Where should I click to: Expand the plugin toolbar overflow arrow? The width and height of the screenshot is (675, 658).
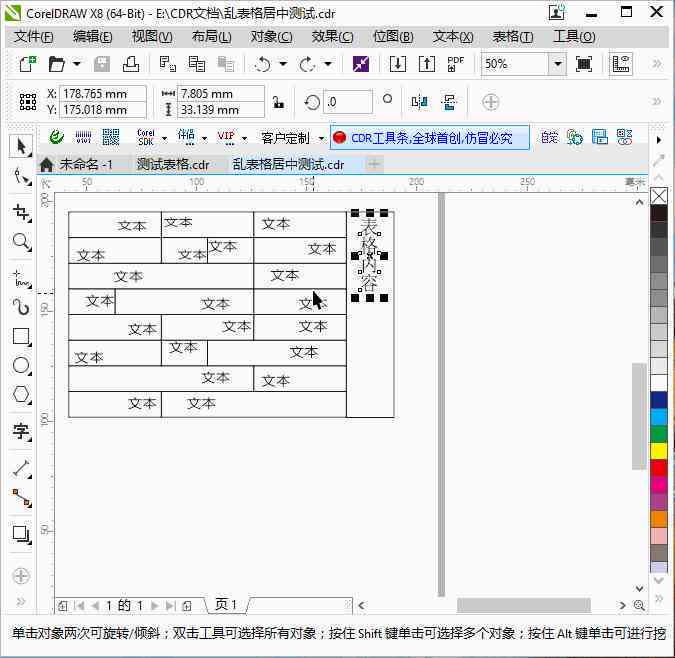(659, 140)
